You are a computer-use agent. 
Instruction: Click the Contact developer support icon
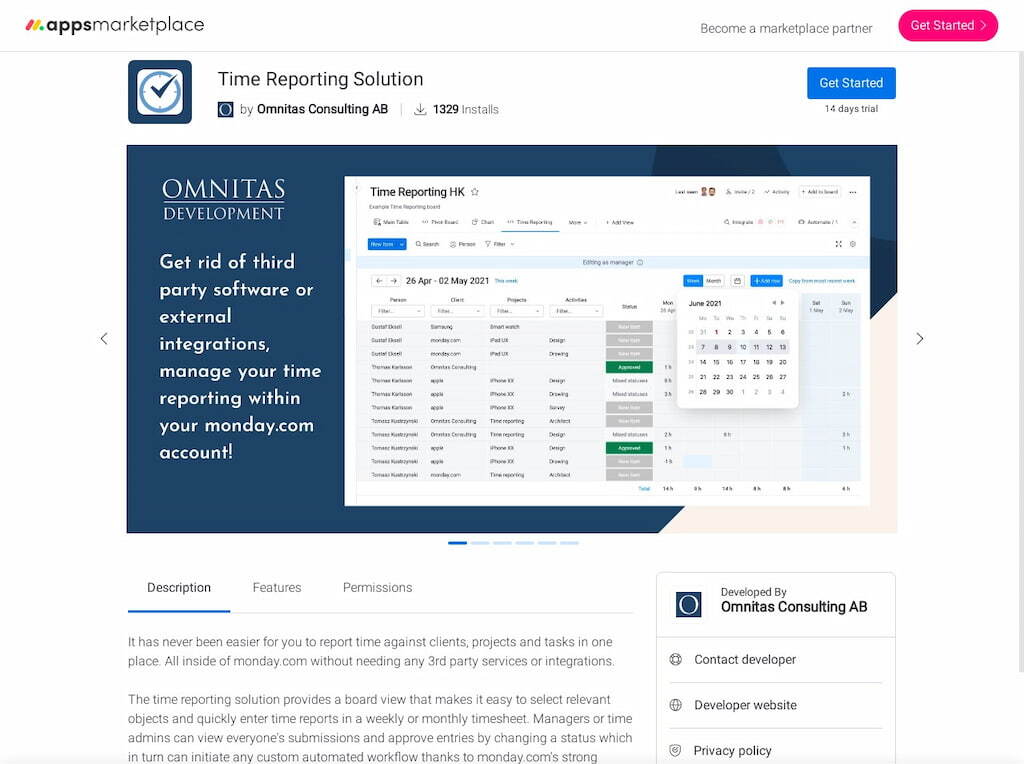[676, 660]
